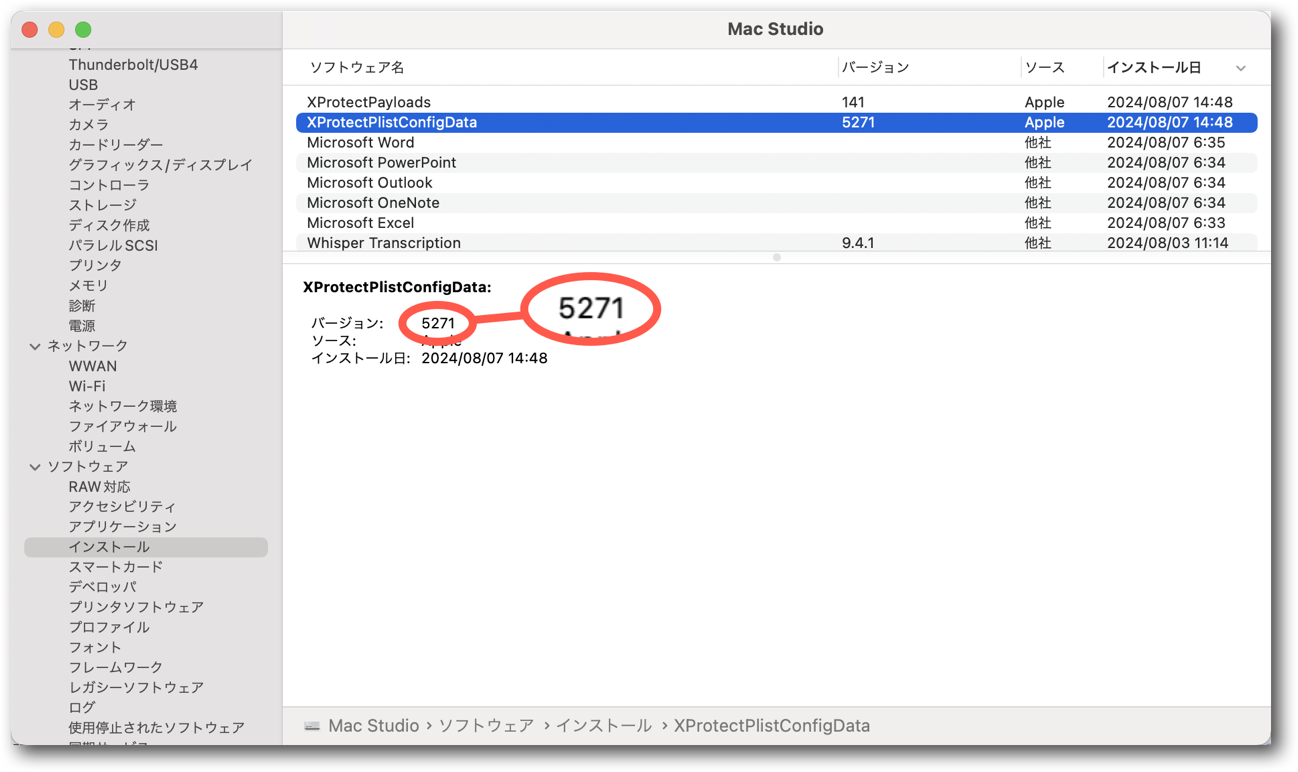
Task: Select プロファイル in sidebar
Action: pyautogui.click(x=109, y=627)
